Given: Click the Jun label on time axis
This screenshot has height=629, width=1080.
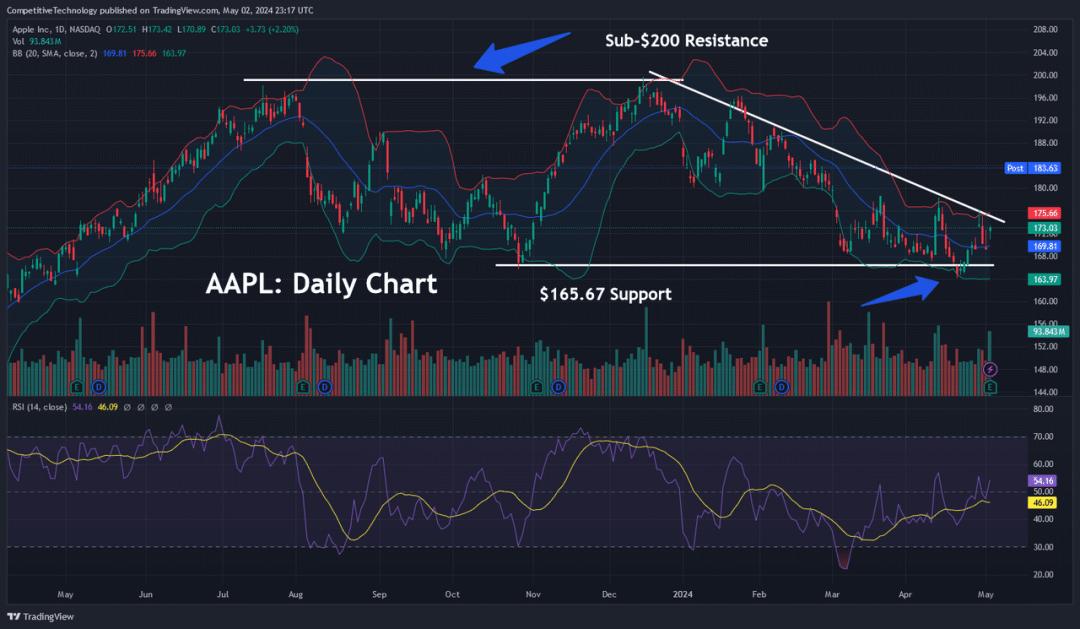Looking at the screenshot, I should pos(145,595).
